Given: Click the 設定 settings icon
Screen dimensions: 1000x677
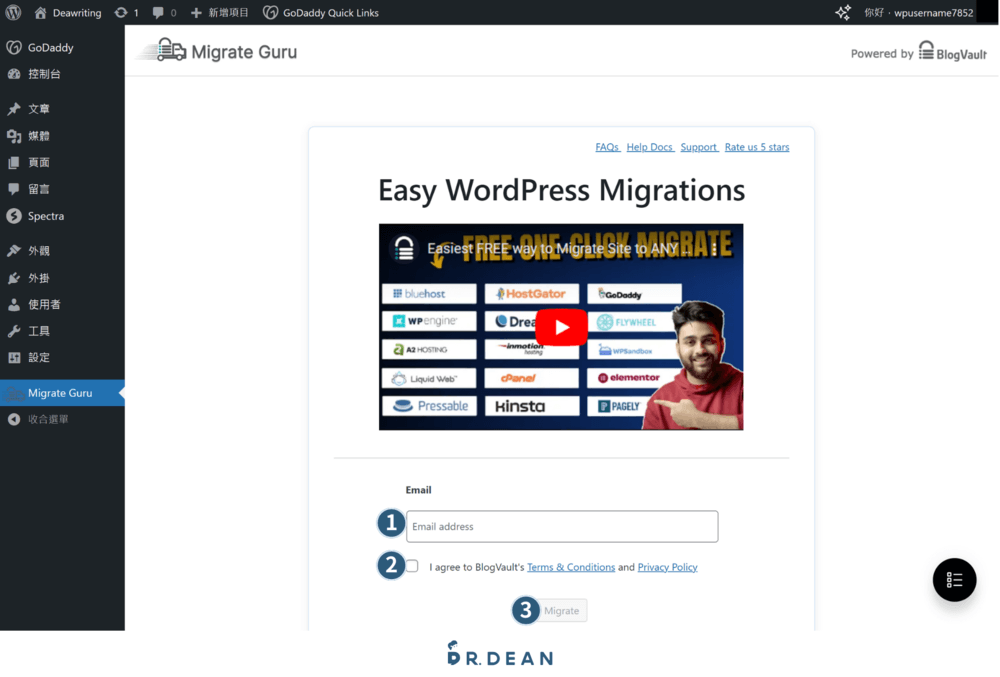Looking at the screenshot, I should (14, 358).
